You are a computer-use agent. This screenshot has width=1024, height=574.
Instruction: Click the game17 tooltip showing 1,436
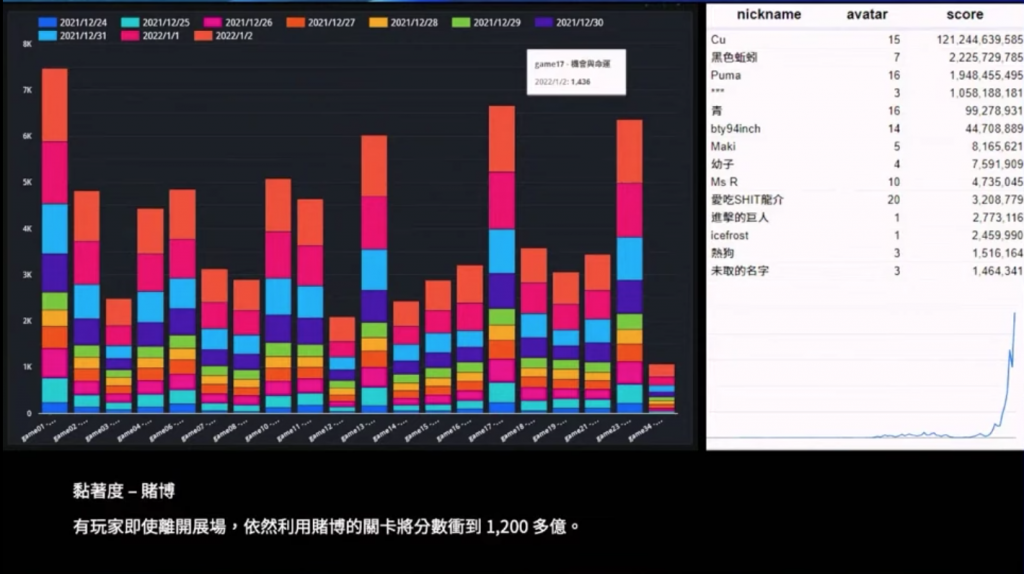[x=576, y=72]
